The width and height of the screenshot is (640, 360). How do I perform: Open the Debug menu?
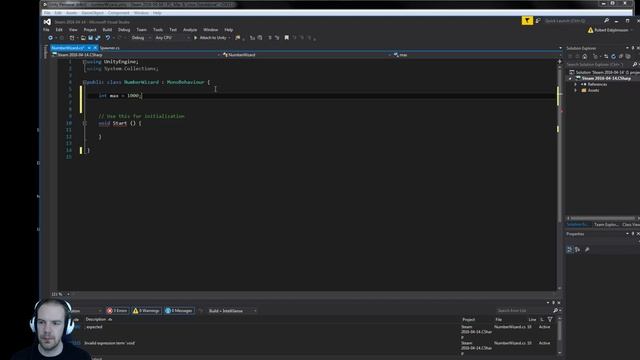[x=124, y=30]
